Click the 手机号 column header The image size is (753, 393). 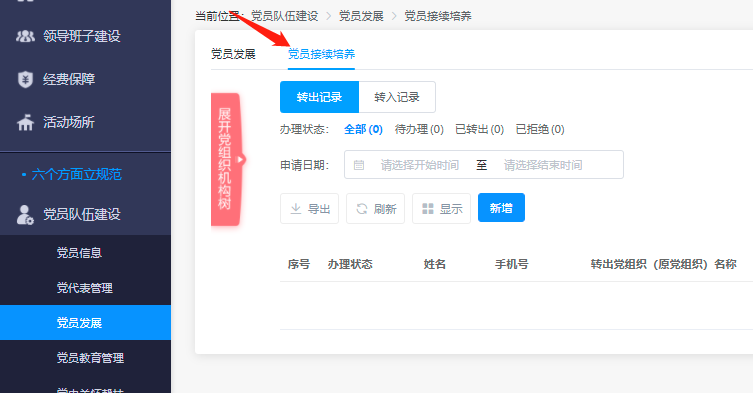pyautogui.click(x=512, y=264)
